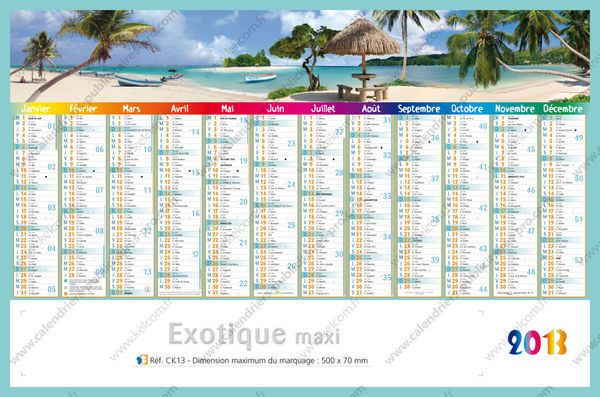Click the Septembre month header
Screen dimensions: 600x397
(419, 109)
